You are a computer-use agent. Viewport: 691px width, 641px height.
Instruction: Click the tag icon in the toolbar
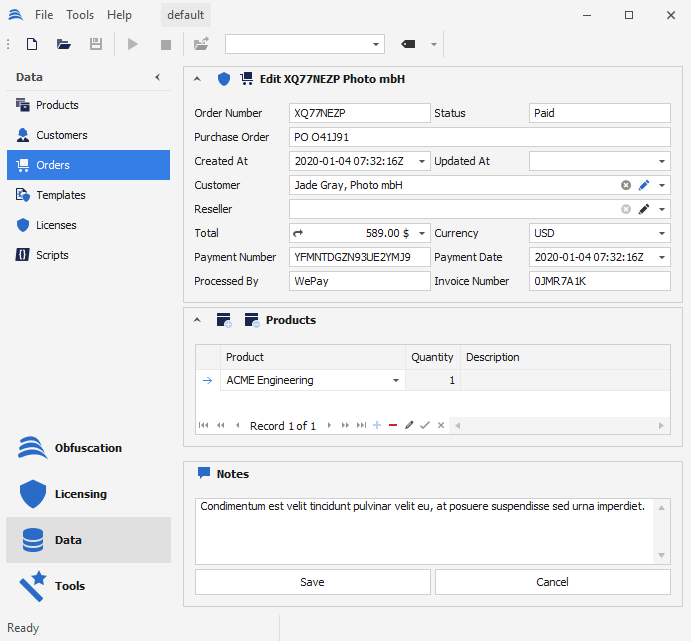[x=408, y=44]
